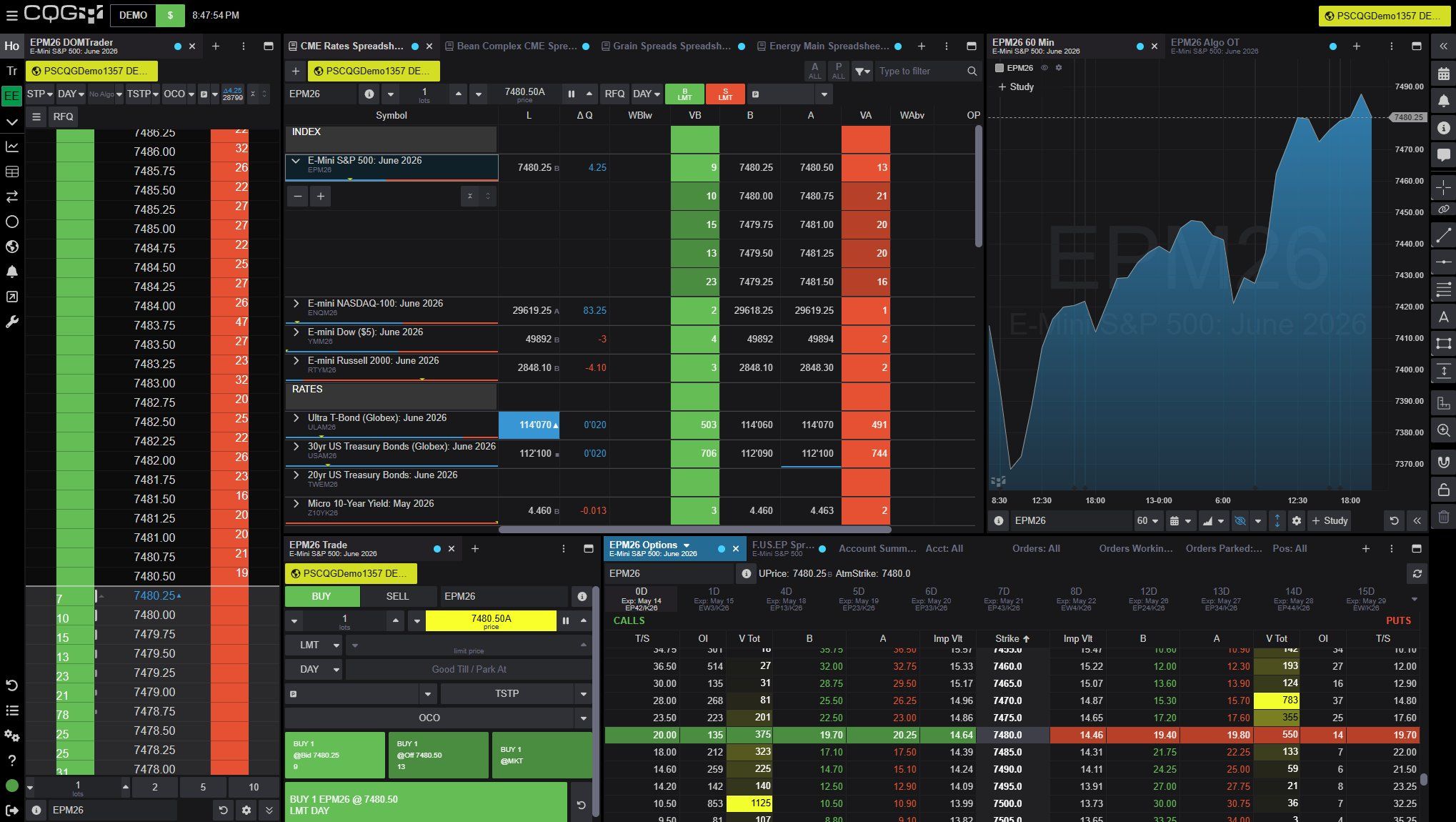Screen dimensions: 1456x822
Task: Click the chain link icon in chart toolbar
Action: (1443, 209)
